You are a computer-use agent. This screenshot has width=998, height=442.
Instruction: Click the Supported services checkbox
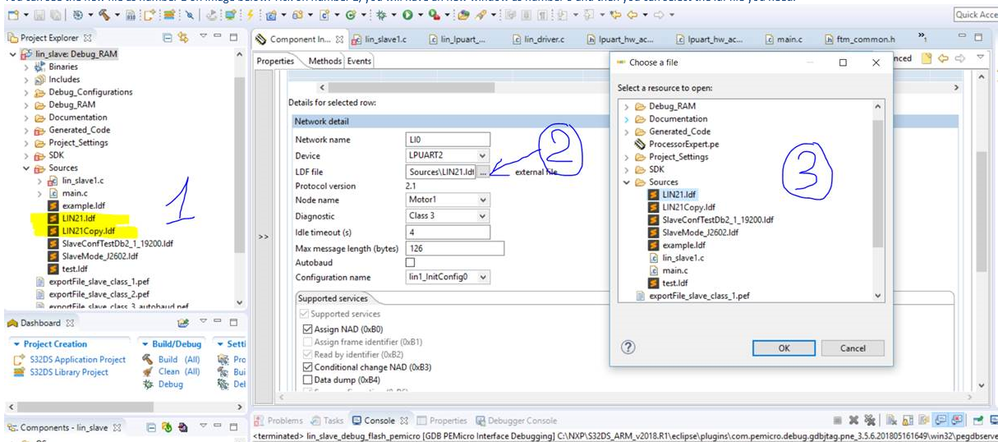pos(303,314)
